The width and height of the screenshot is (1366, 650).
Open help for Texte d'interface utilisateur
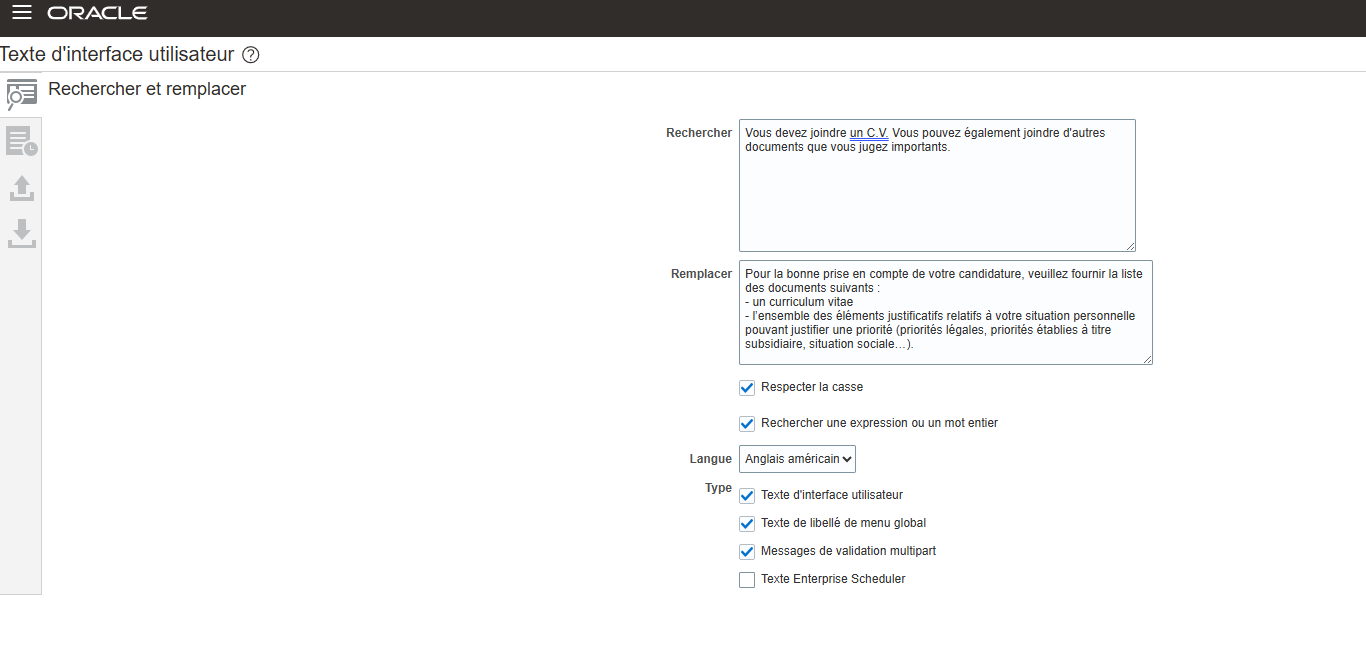(251, 55)
